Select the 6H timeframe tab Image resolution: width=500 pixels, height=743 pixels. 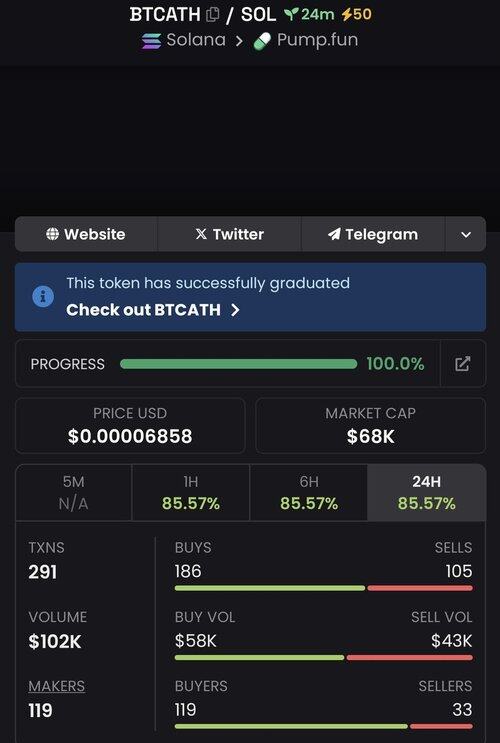click(309, 493)
